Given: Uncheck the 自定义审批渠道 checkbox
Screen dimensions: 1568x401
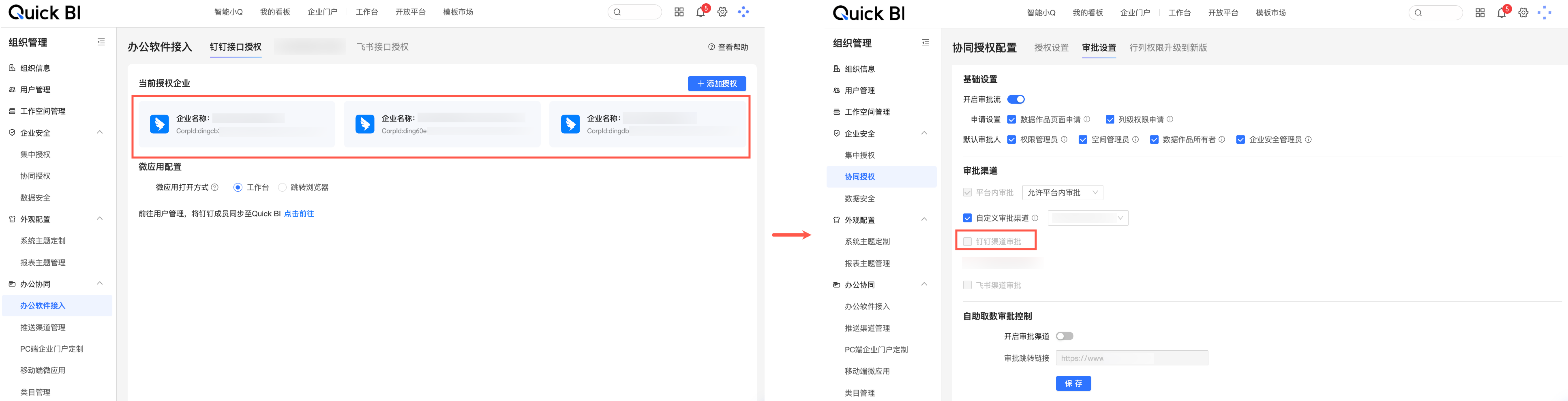Looking at the screenshot, I should click(967, 218).
